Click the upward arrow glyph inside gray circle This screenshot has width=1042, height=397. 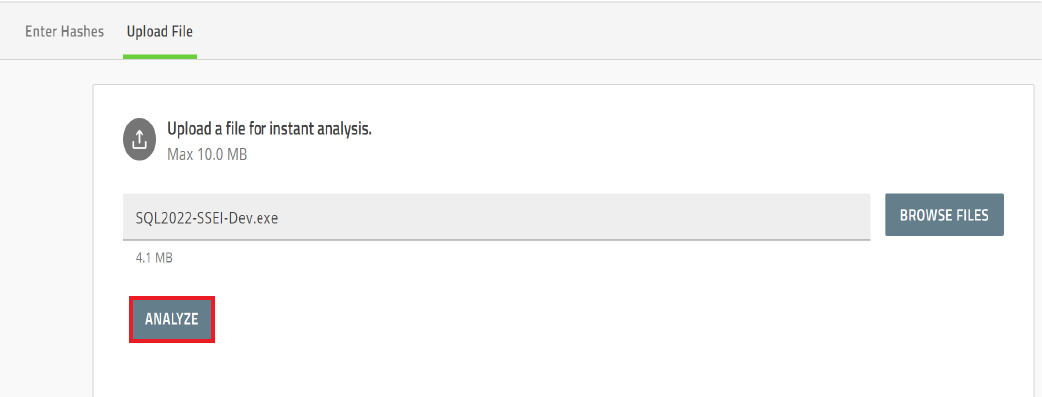tap(139, 140)
